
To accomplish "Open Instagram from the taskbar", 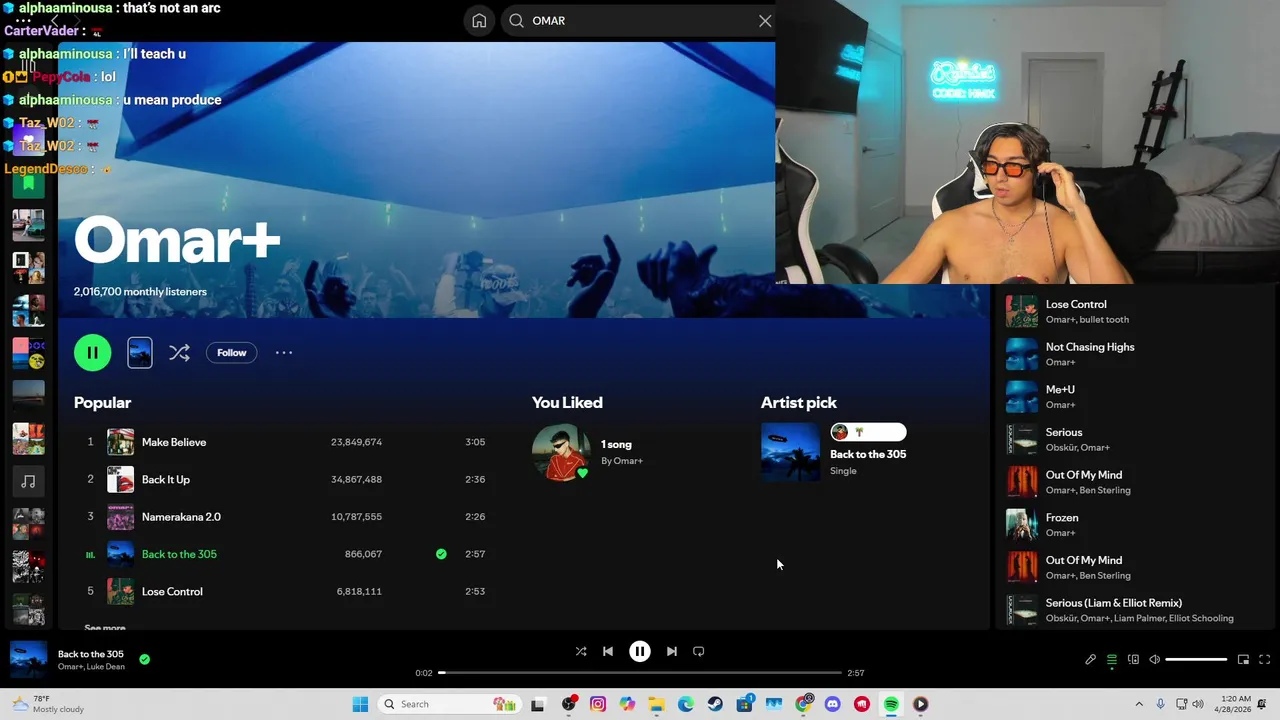I will pyautogui.click(x=598, y=704).
